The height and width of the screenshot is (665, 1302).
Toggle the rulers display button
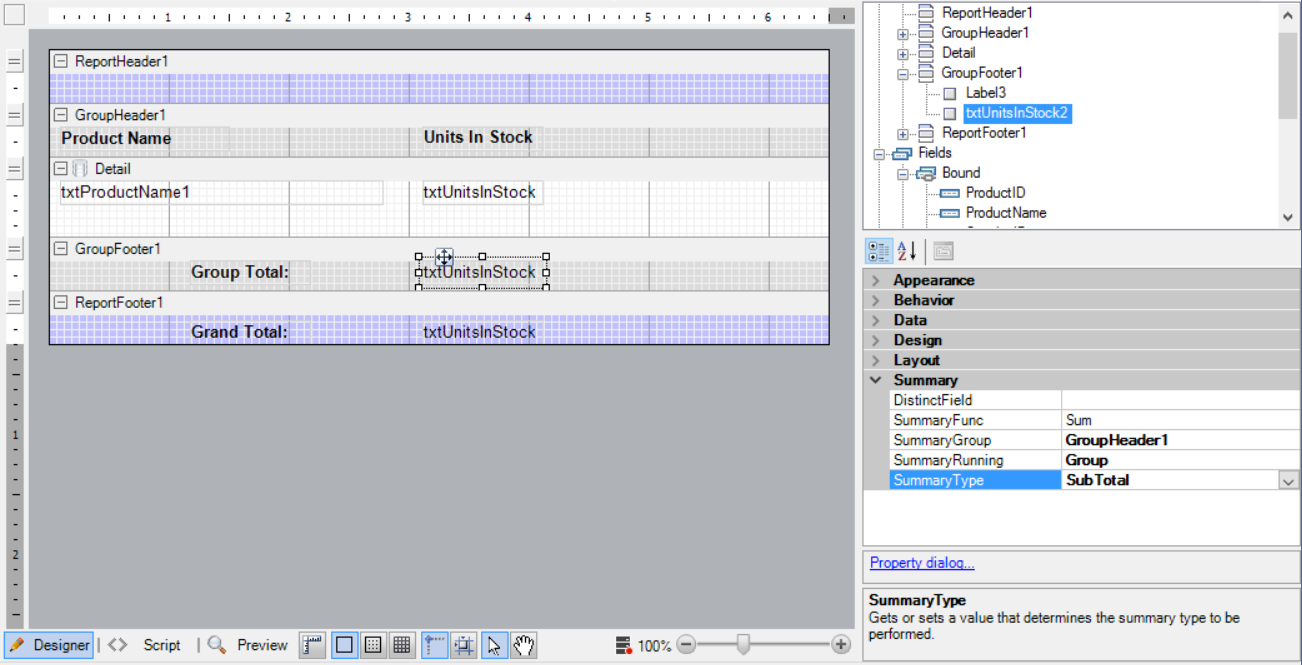[313, 646]
